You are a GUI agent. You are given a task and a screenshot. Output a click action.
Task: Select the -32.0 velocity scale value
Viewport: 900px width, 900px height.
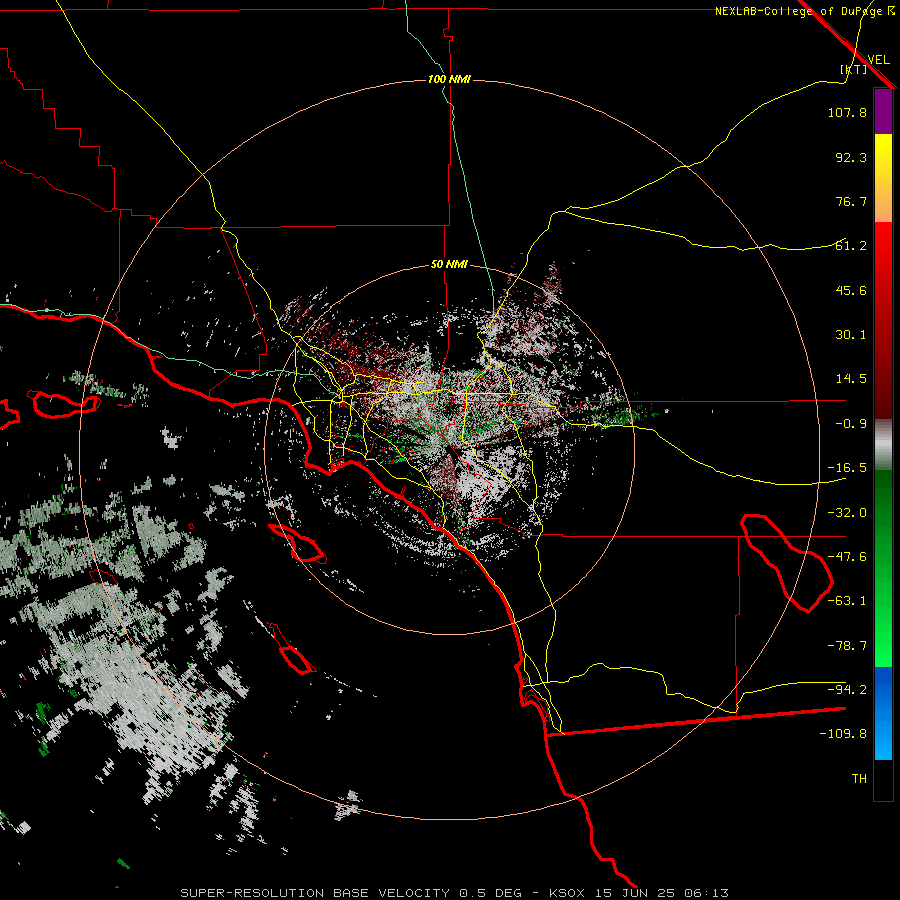(847, 513)
